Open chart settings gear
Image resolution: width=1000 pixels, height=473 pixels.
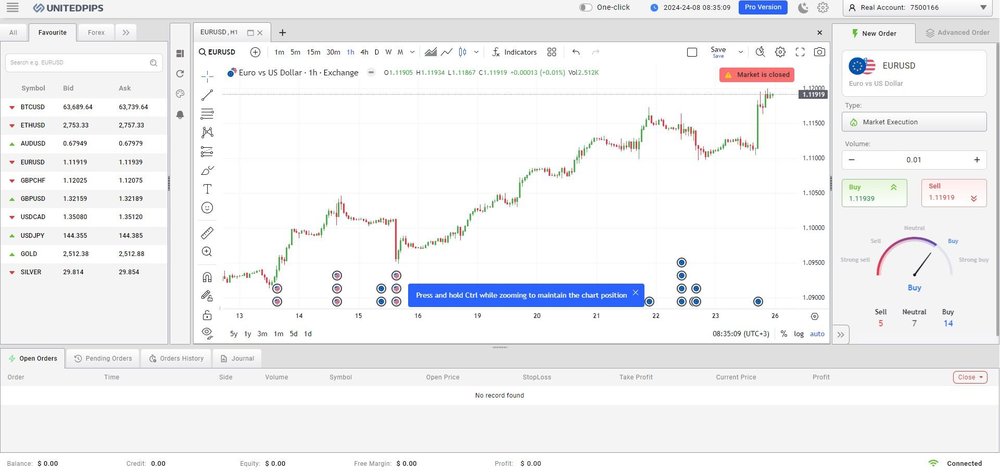pyautogui.click(x=780, y=52)
